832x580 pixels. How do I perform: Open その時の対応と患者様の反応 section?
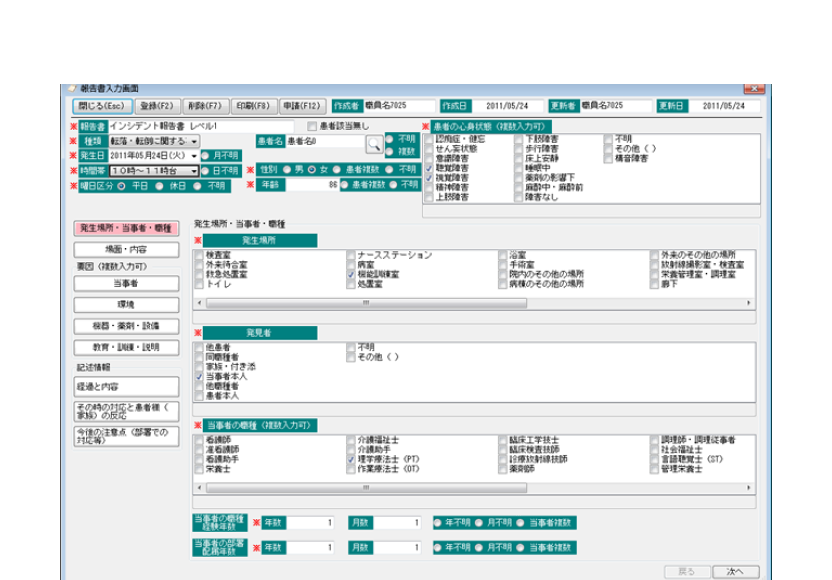(126, 412)
